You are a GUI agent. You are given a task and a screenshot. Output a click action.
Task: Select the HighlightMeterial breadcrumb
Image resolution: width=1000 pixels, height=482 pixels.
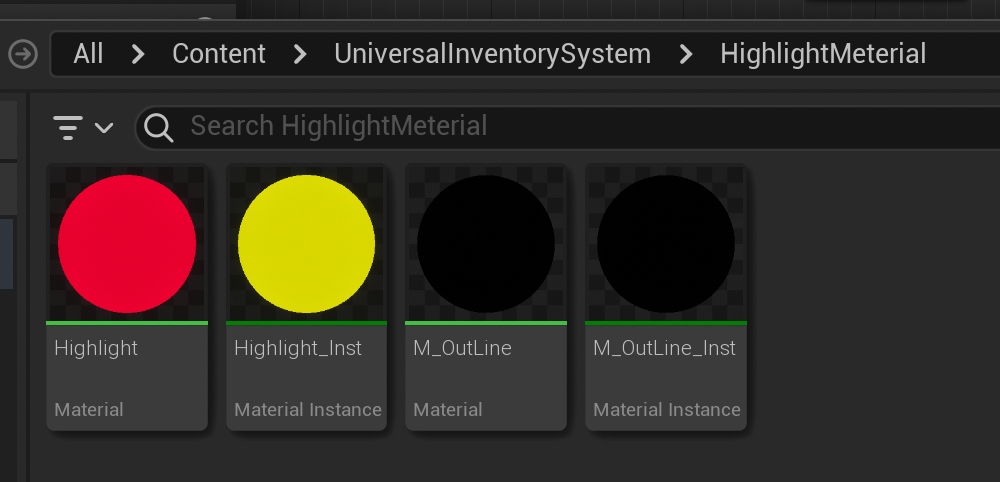point(822,54)
